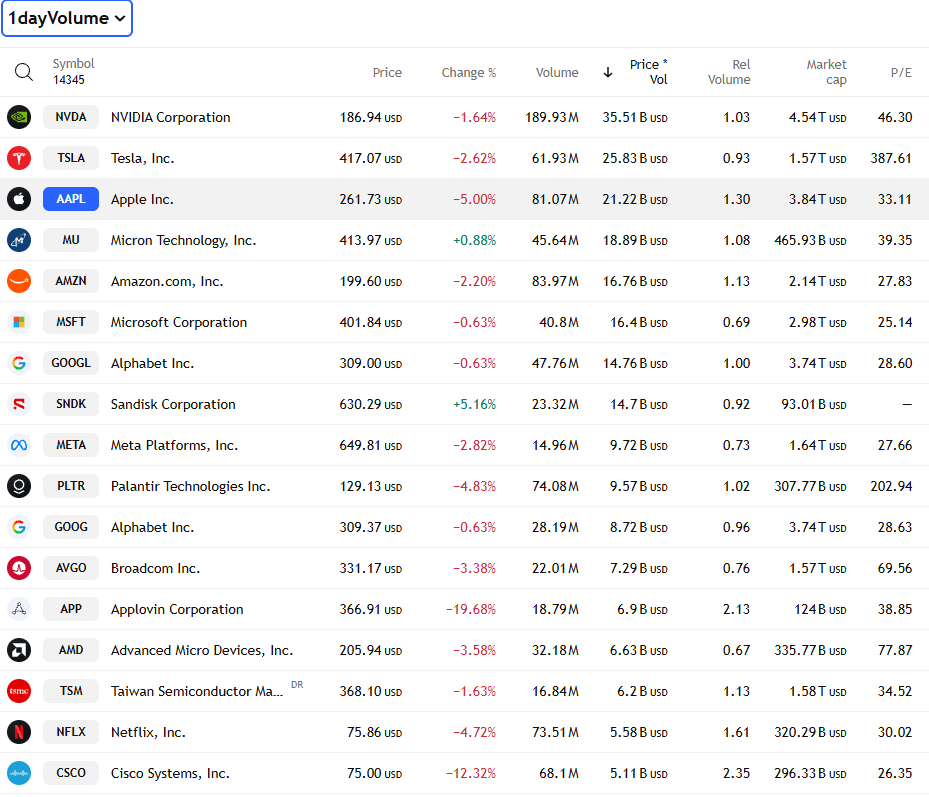929x797 pixels.
Task: Sort by the Market cap column header
Action: coord(827,72)
